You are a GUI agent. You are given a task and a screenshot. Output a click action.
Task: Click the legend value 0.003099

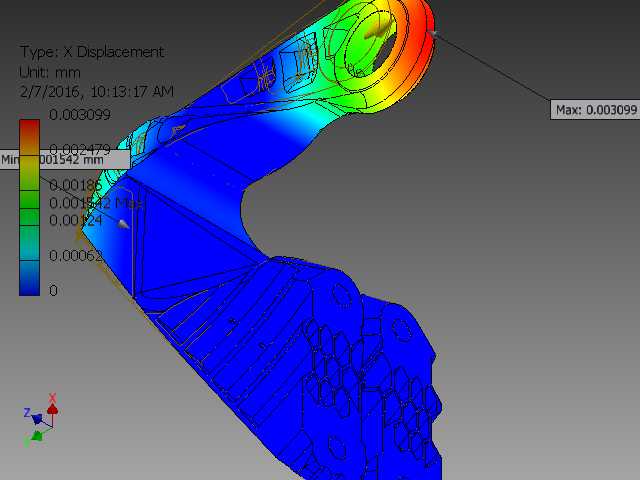pos(80,115)
